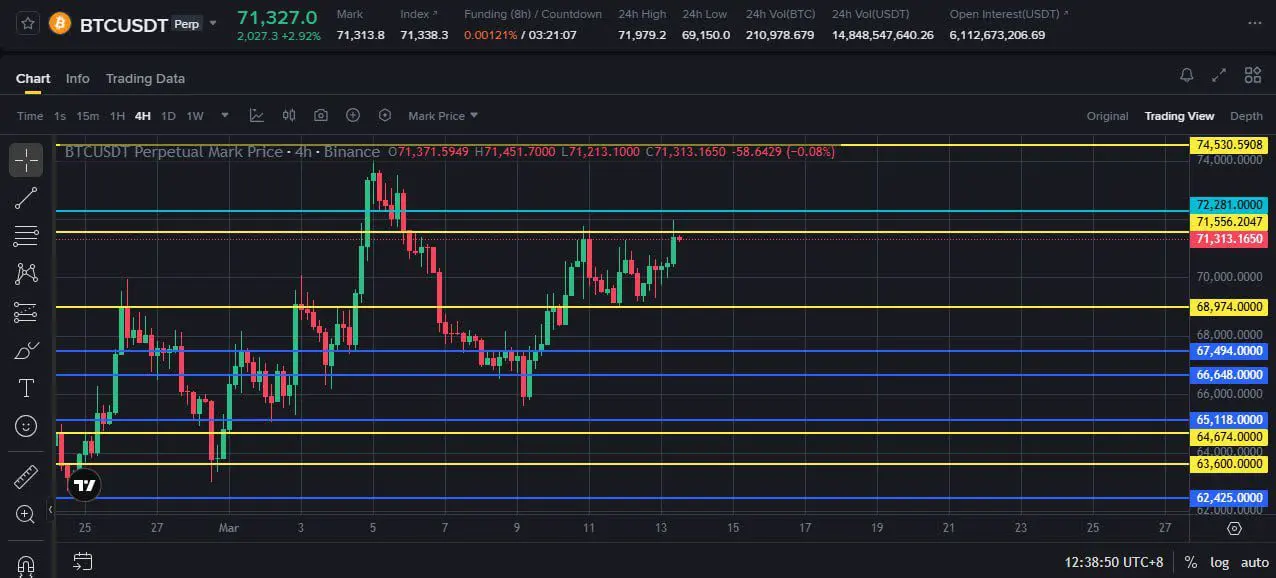
Task: Select the 1D time interval
Action: (x=168, y=116)
